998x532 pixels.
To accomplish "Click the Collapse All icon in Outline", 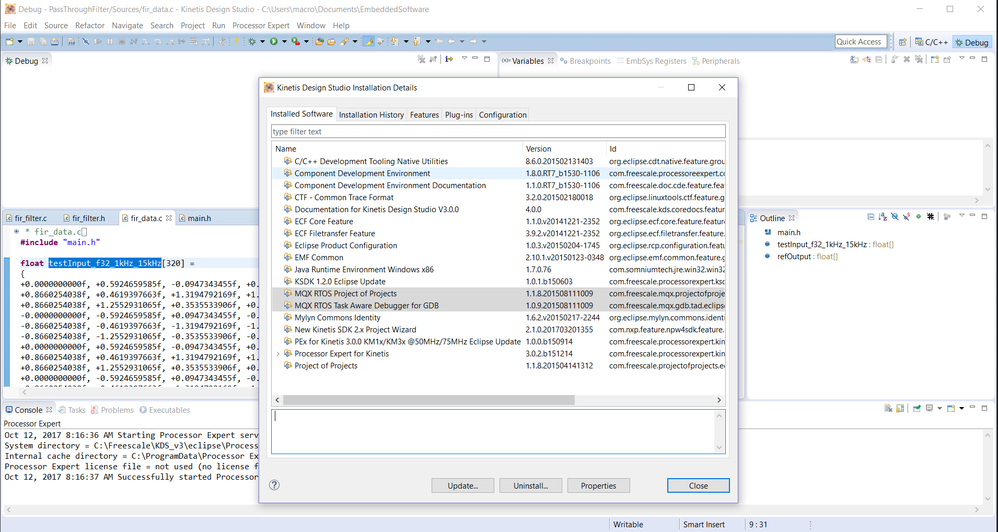I will 871,217.
